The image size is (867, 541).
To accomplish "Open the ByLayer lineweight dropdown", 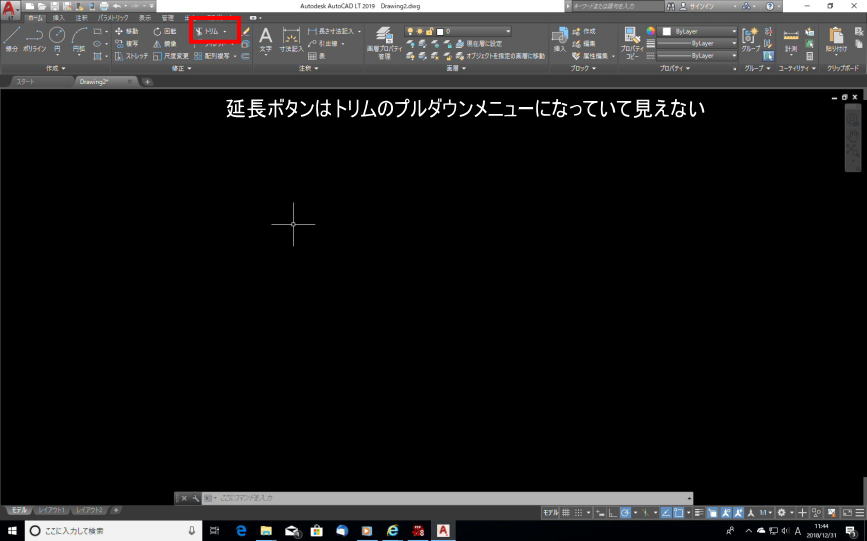I will point(697,44).
